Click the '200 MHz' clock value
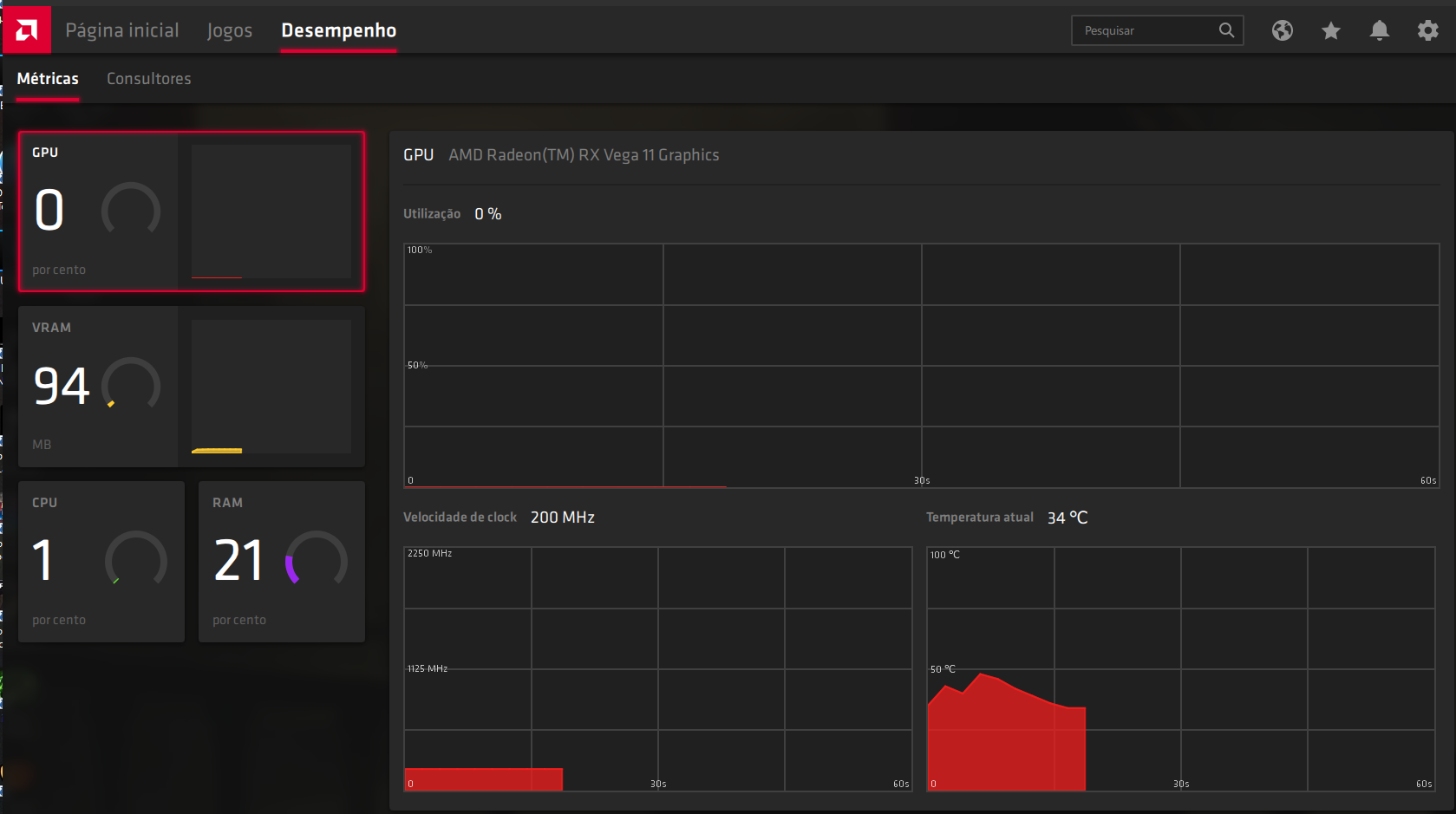This screenshot has height=814, width=1456. coord(563,518)
